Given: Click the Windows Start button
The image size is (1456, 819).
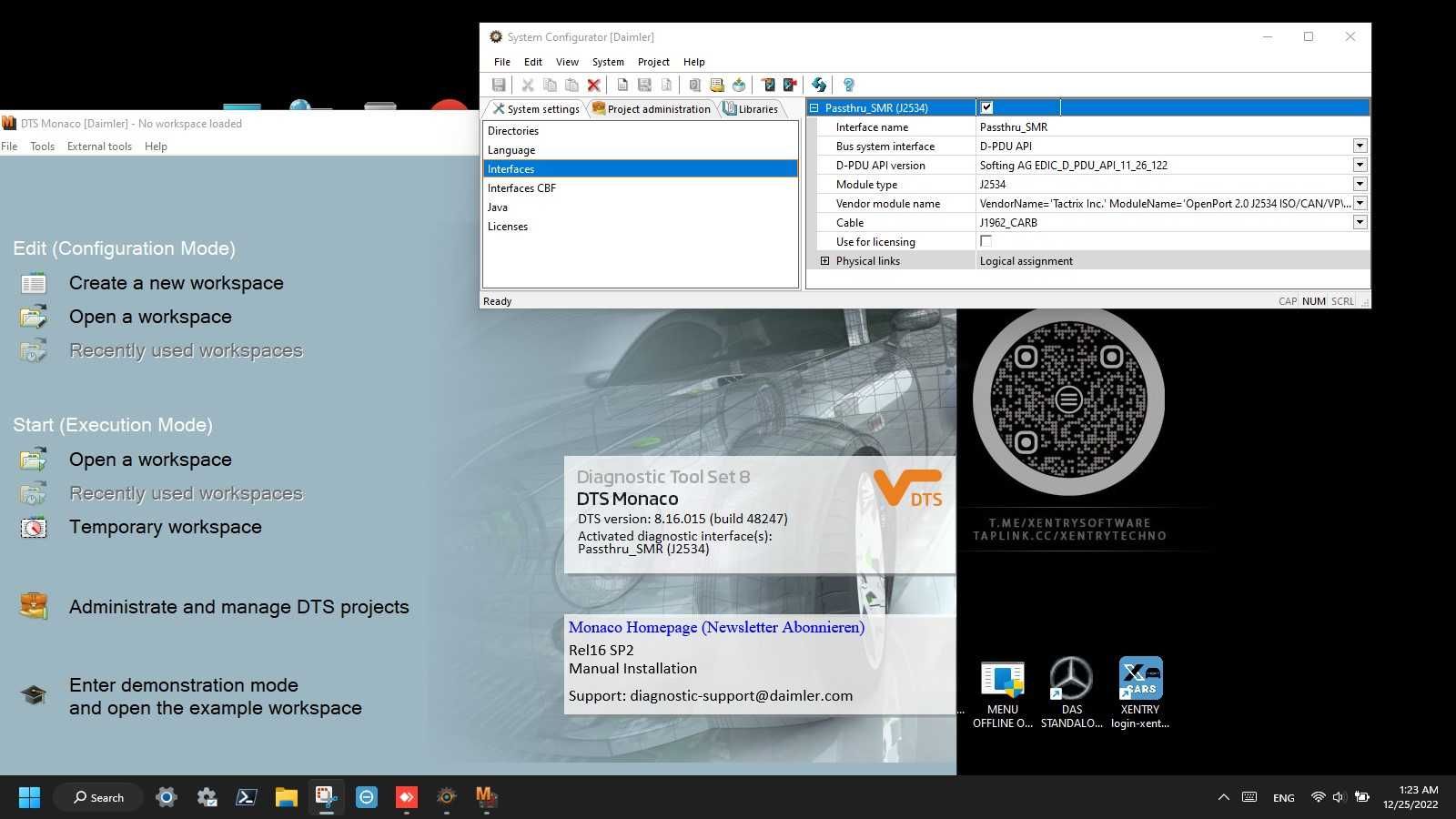Looking at the screenshot, I should pos(29,797).
